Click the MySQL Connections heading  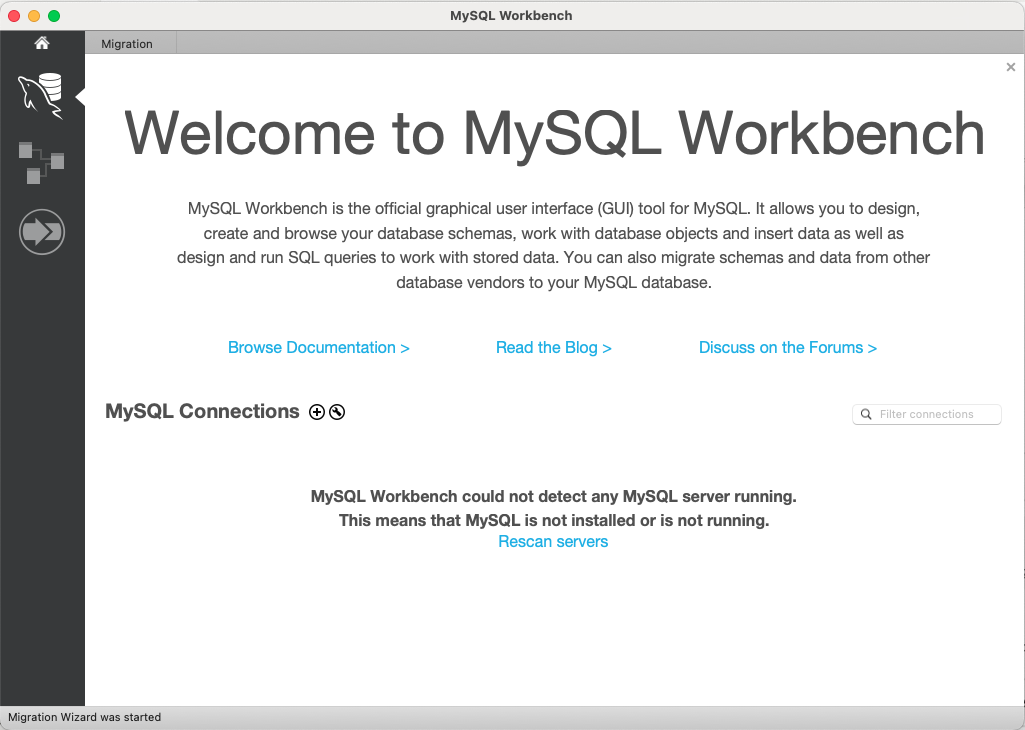(x=202, y=411)
